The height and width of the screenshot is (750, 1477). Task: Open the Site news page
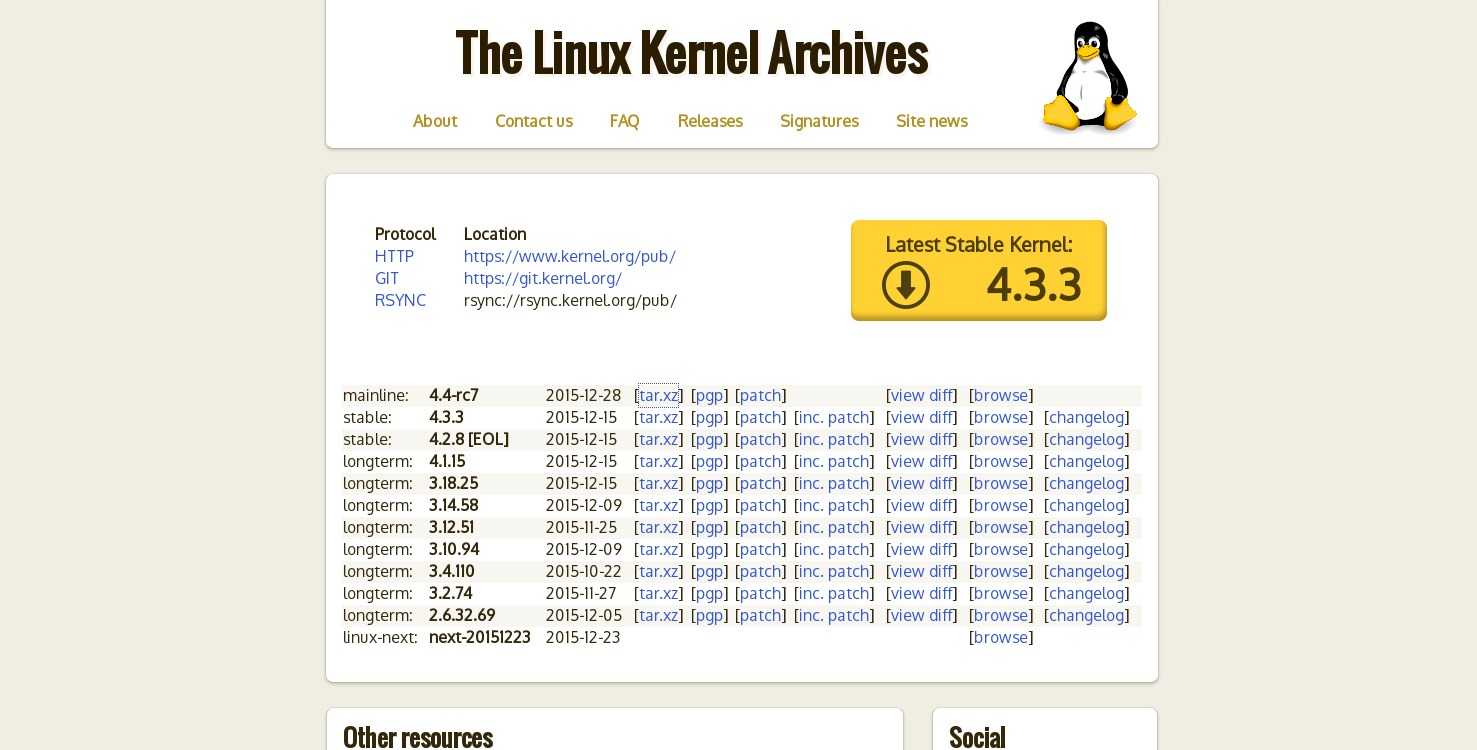931,121
